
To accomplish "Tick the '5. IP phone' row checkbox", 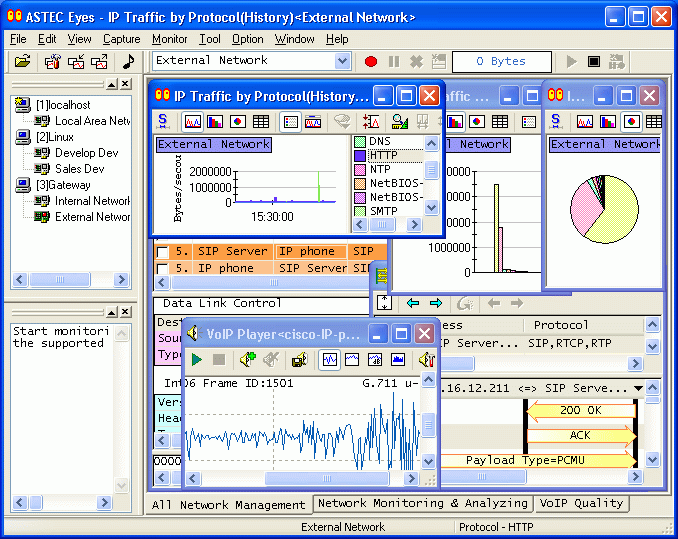I will pyautogui.click(x=163, y=268).
